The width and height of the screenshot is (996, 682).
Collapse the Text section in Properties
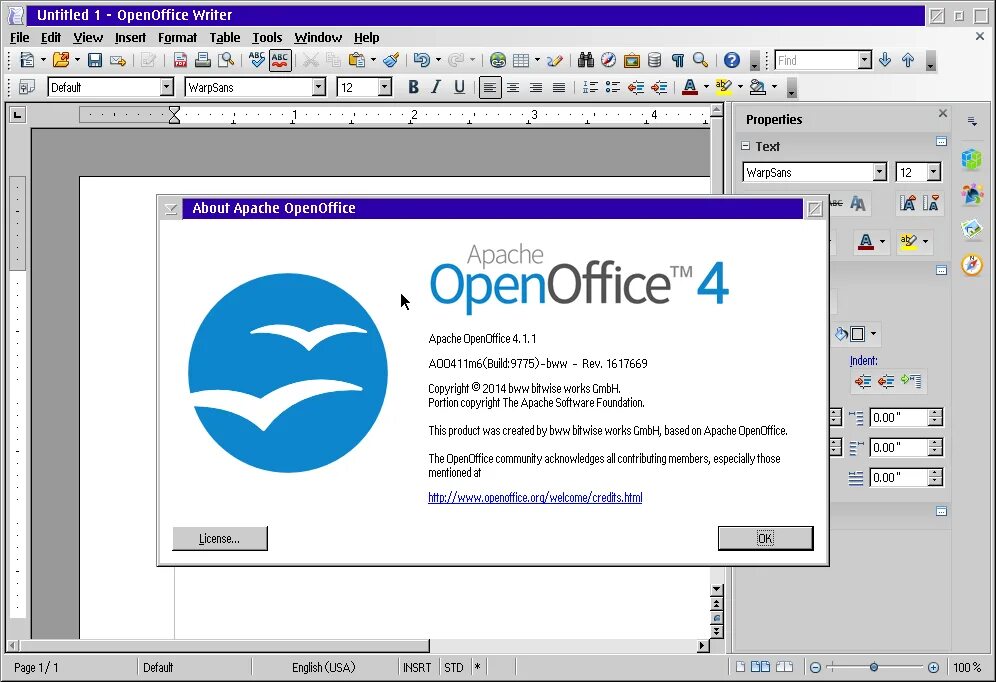[746, 146]
